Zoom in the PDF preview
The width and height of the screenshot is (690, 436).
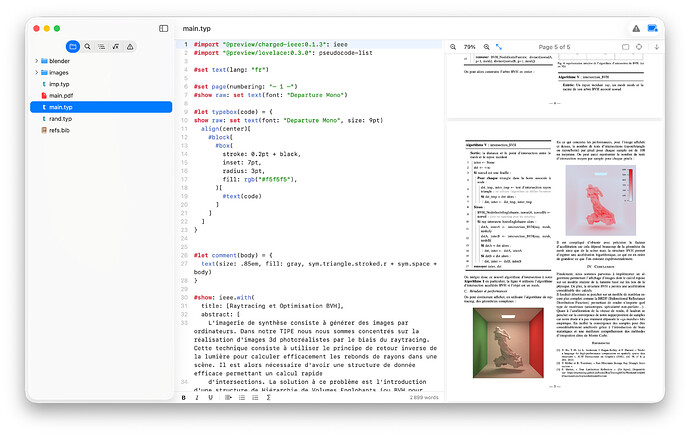point(486,47)
